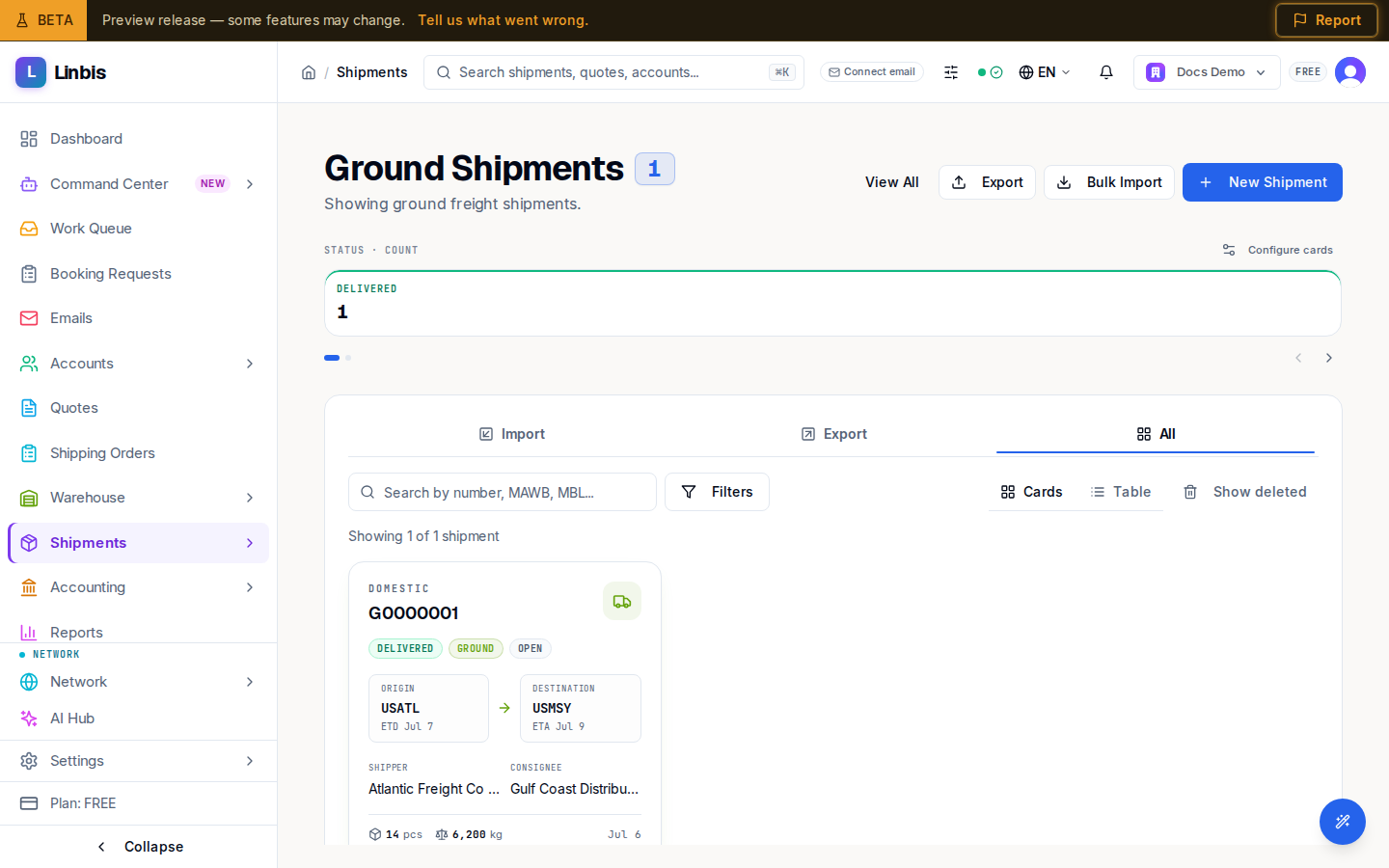This screenshot has height=868, width=1389.
Task: Open Shipping Orders in sidebar
Action: (x=138, y=453)
